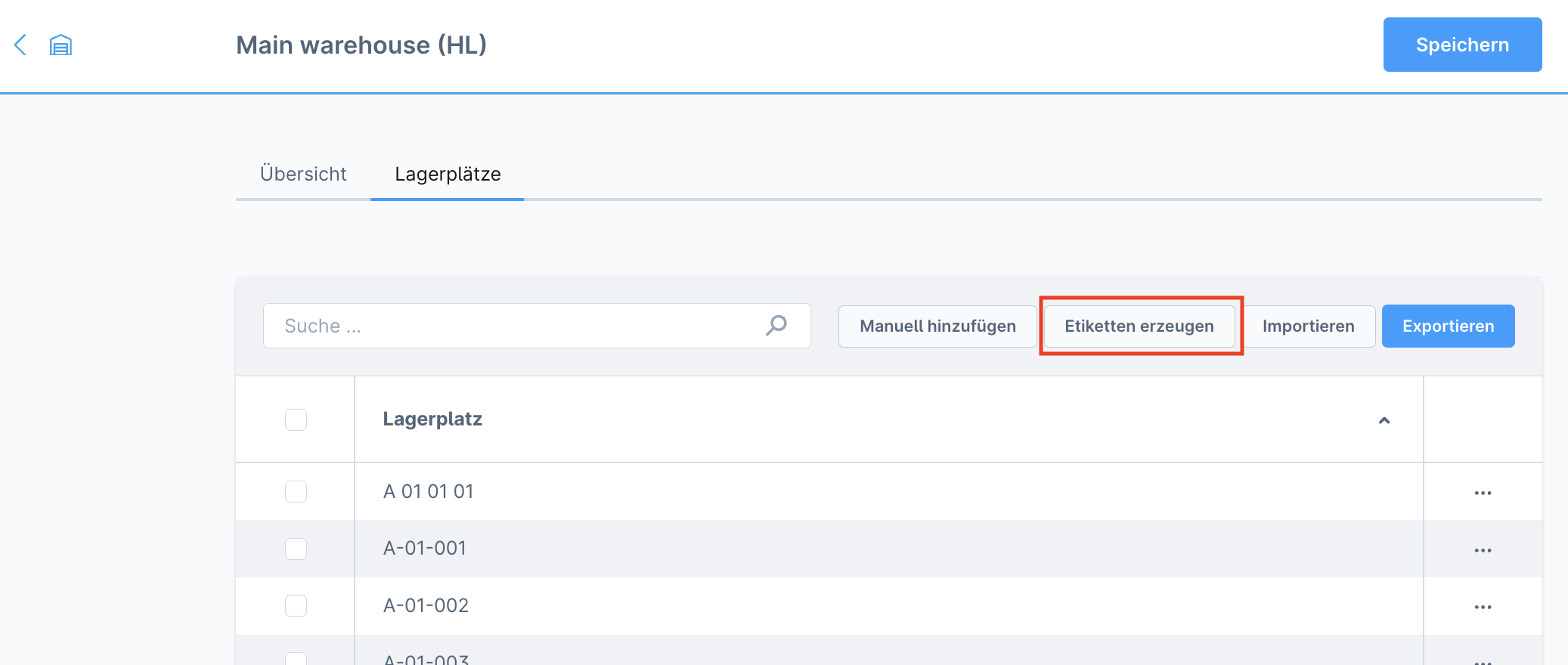Image resolution: width=1568 pixels, height=665 pixels.
Task: Switch to the Übersicht tab
Action: (x=303, y=174)
